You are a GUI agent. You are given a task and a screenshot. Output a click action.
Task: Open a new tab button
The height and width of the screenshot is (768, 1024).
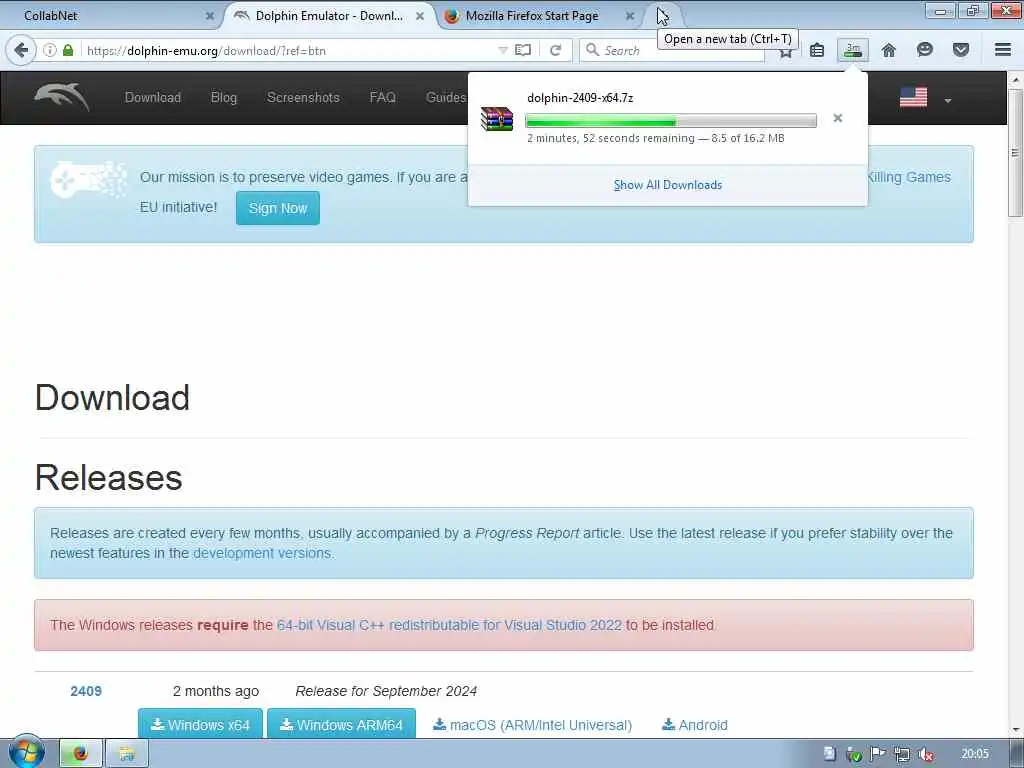[664, 16]
